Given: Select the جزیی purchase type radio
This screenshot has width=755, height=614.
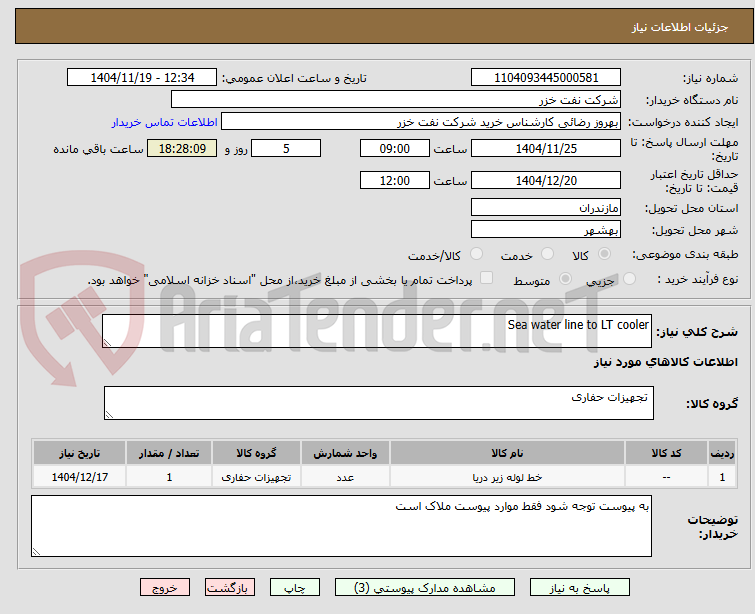Looking at the screenshot, I should coord(629,279).
